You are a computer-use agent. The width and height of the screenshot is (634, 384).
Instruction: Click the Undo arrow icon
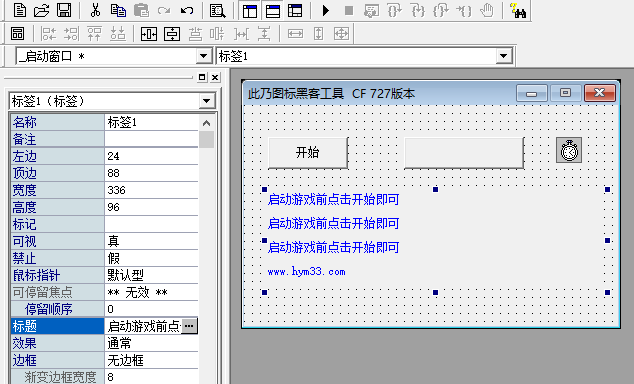pyautogui.click(x=186, y=10)
